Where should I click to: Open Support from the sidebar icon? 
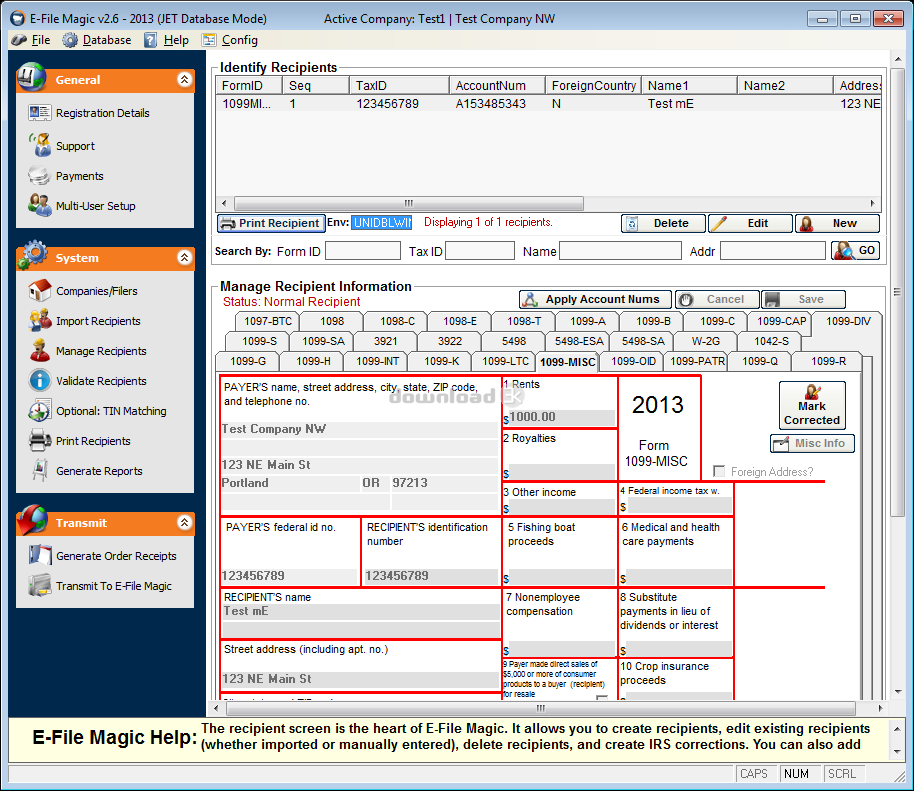pos(40,145)
